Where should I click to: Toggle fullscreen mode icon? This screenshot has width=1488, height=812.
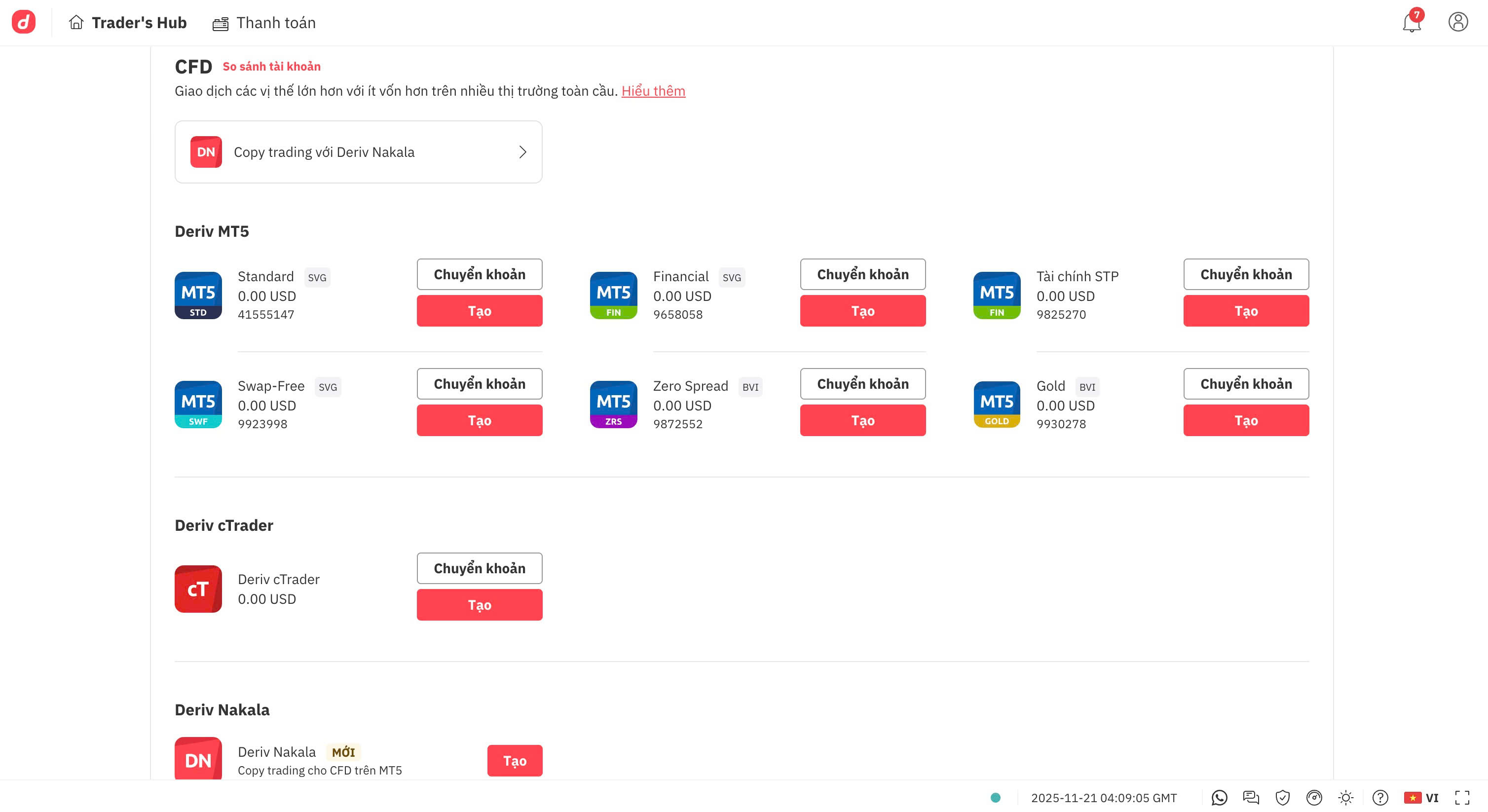pyautogui.click(x=1462, y=798)
